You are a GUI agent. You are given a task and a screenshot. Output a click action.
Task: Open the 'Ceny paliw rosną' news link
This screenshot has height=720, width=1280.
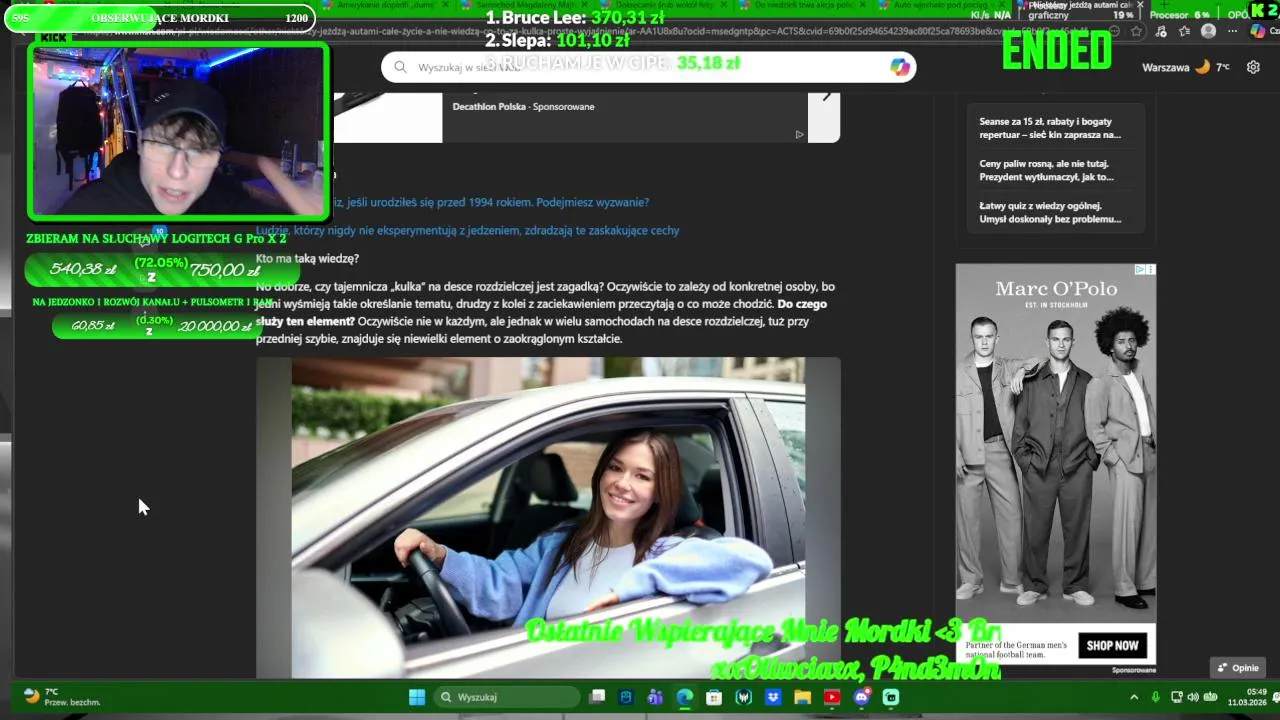point(1046,170)
